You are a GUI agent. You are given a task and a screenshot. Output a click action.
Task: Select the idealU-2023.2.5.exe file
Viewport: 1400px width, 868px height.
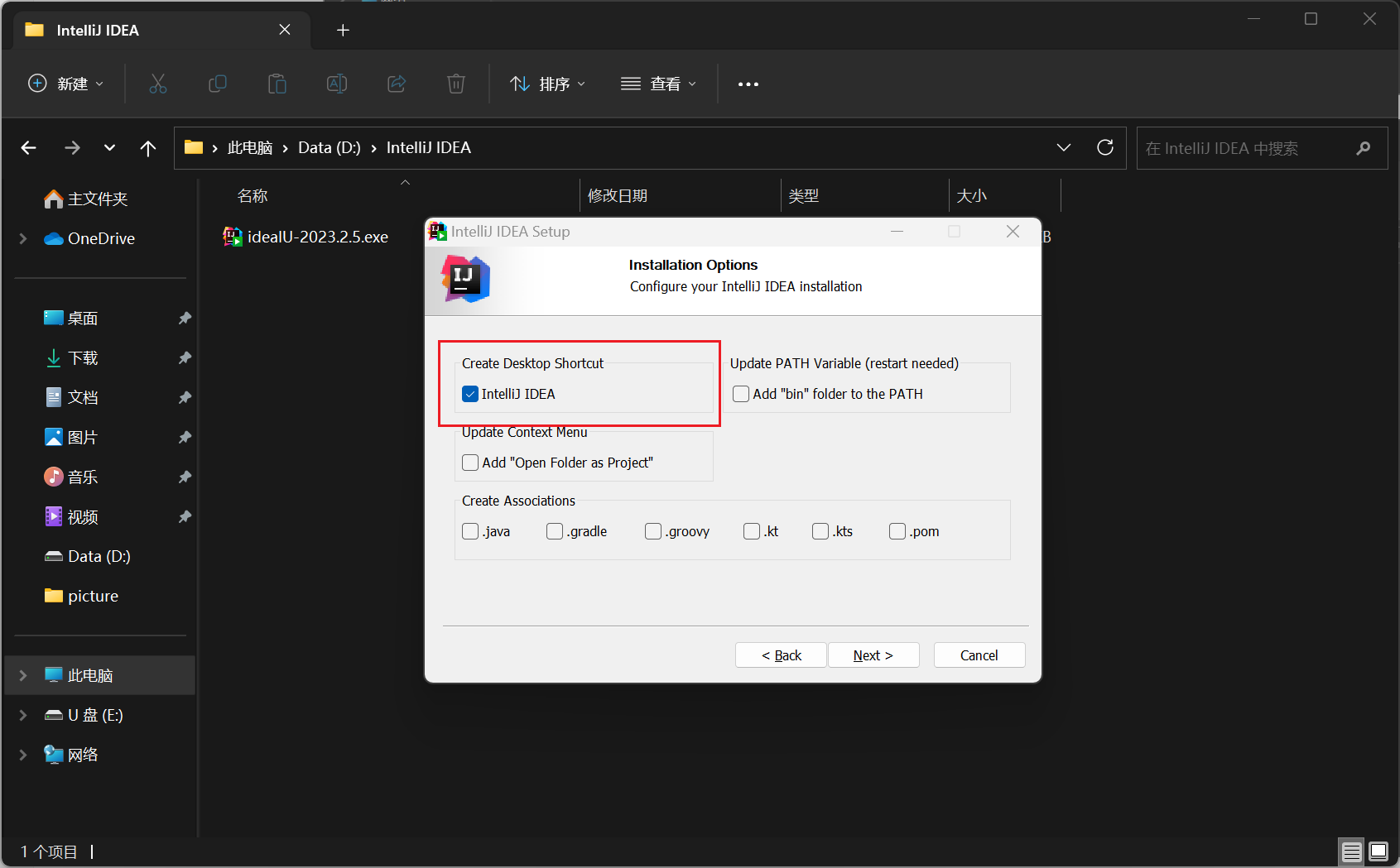tap(305, 237)
